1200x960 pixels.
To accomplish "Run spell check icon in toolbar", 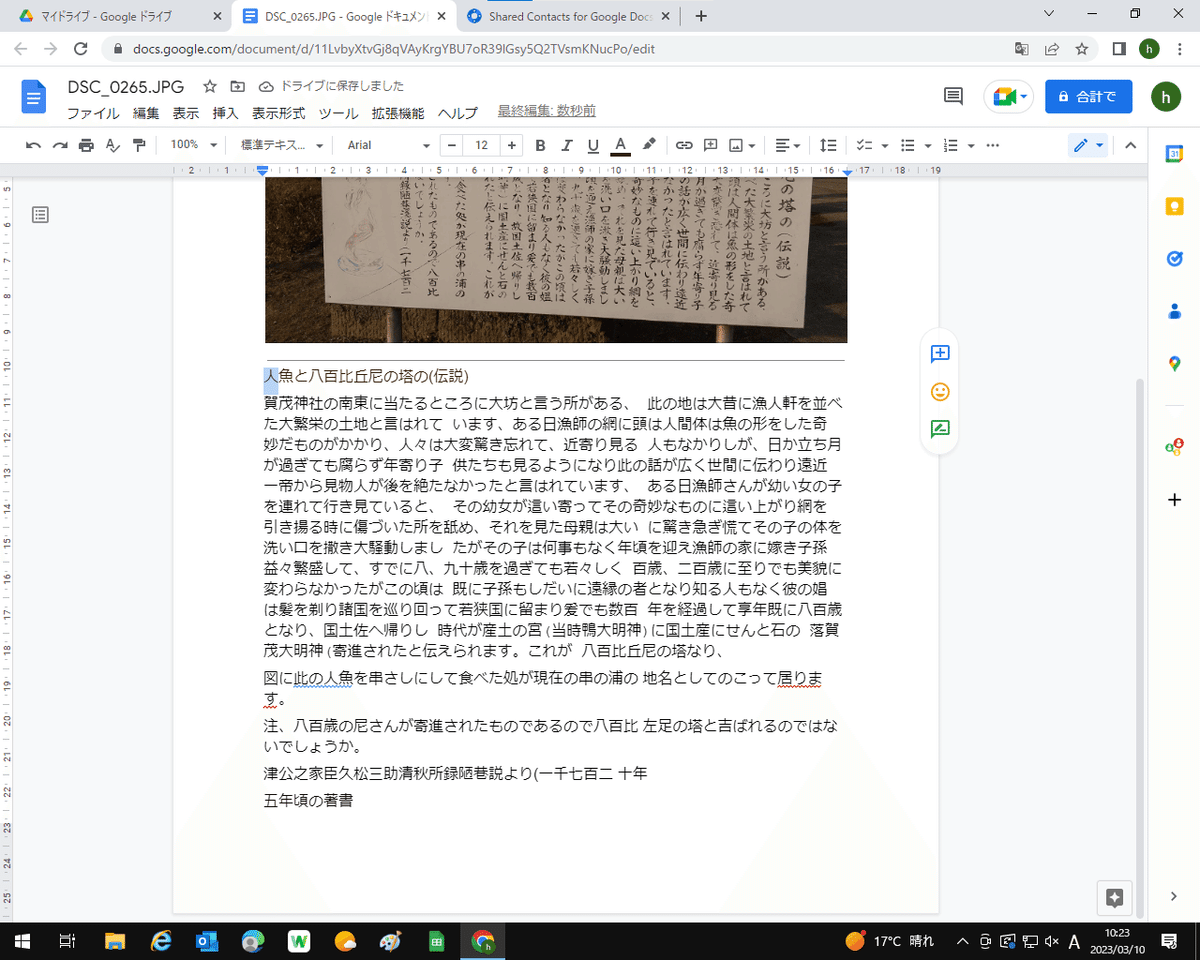I will 112,145.
